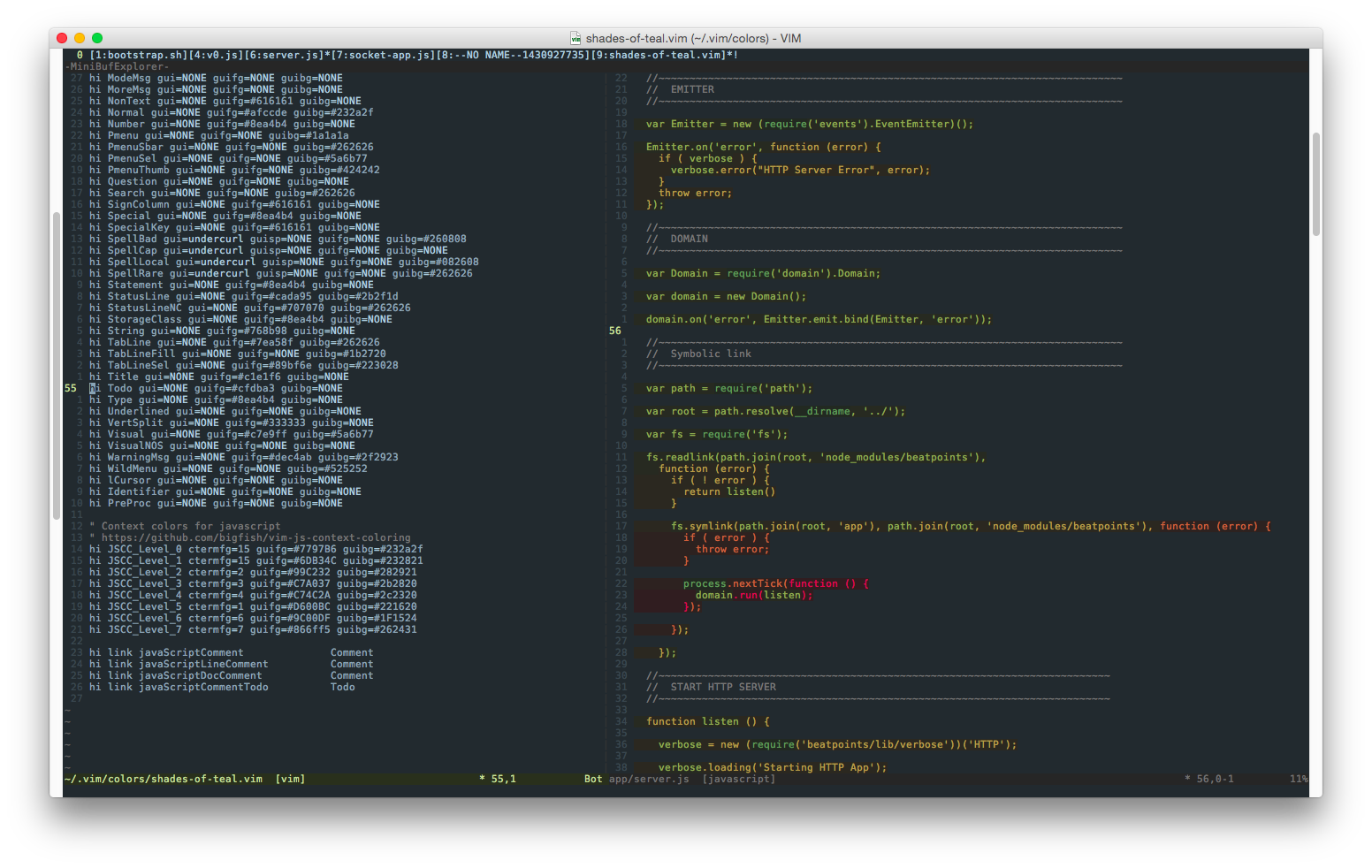Place cursor on 'hi Todo' line 55

[x=216, y=388]
